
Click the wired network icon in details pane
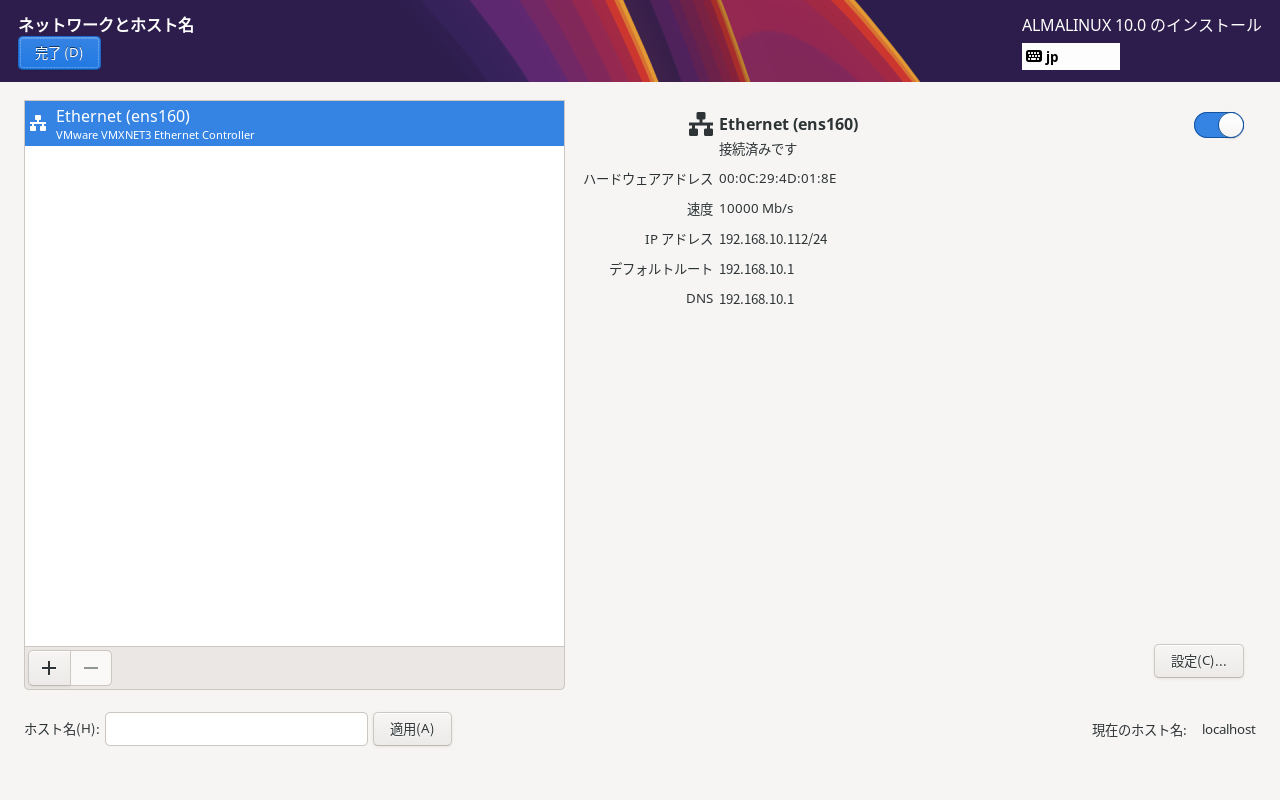[x=700, y=125]
